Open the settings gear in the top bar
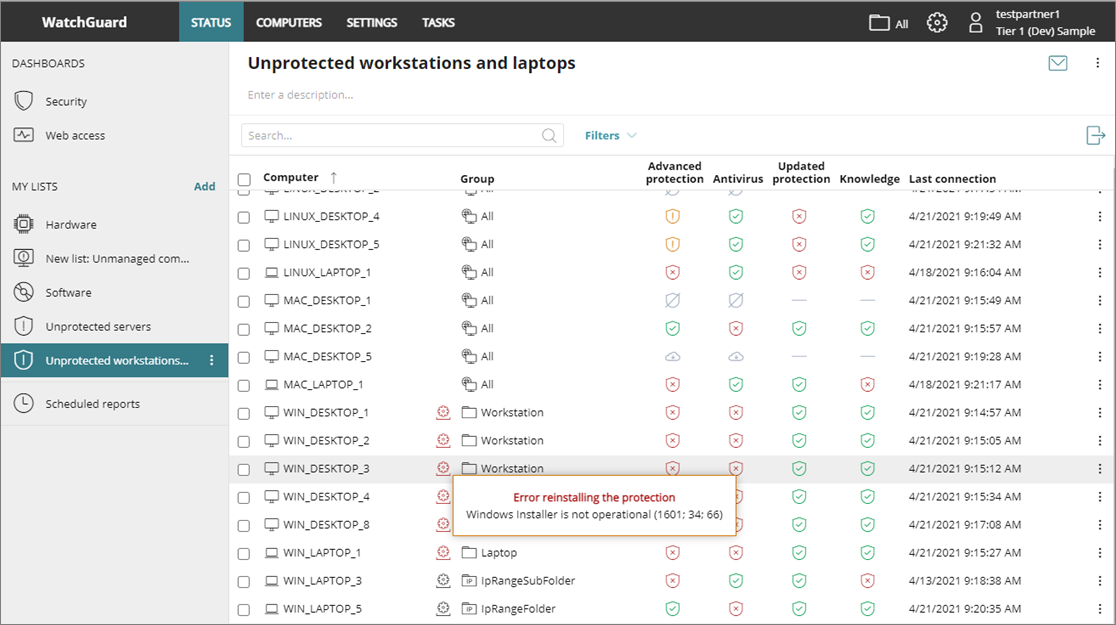Viewport: 1116px width, 625px height. [937, 22]
